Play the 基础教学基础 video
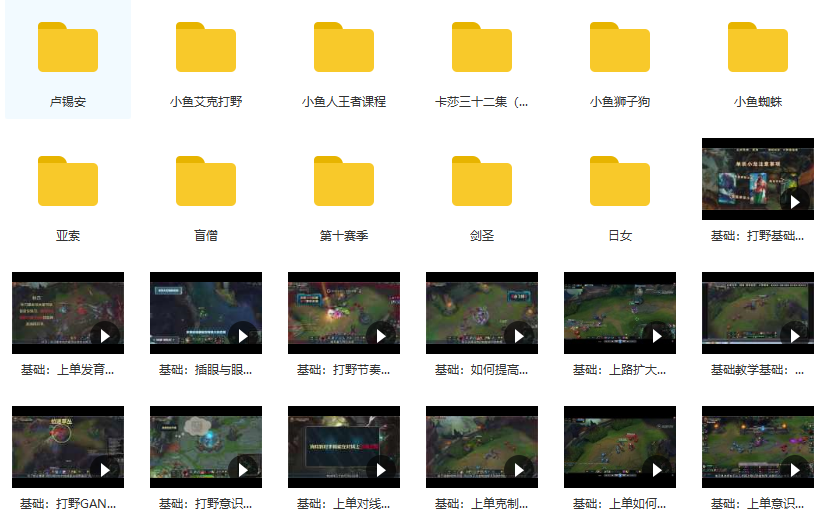This screenshot has width=820, height=517. [x=758, y=313]
